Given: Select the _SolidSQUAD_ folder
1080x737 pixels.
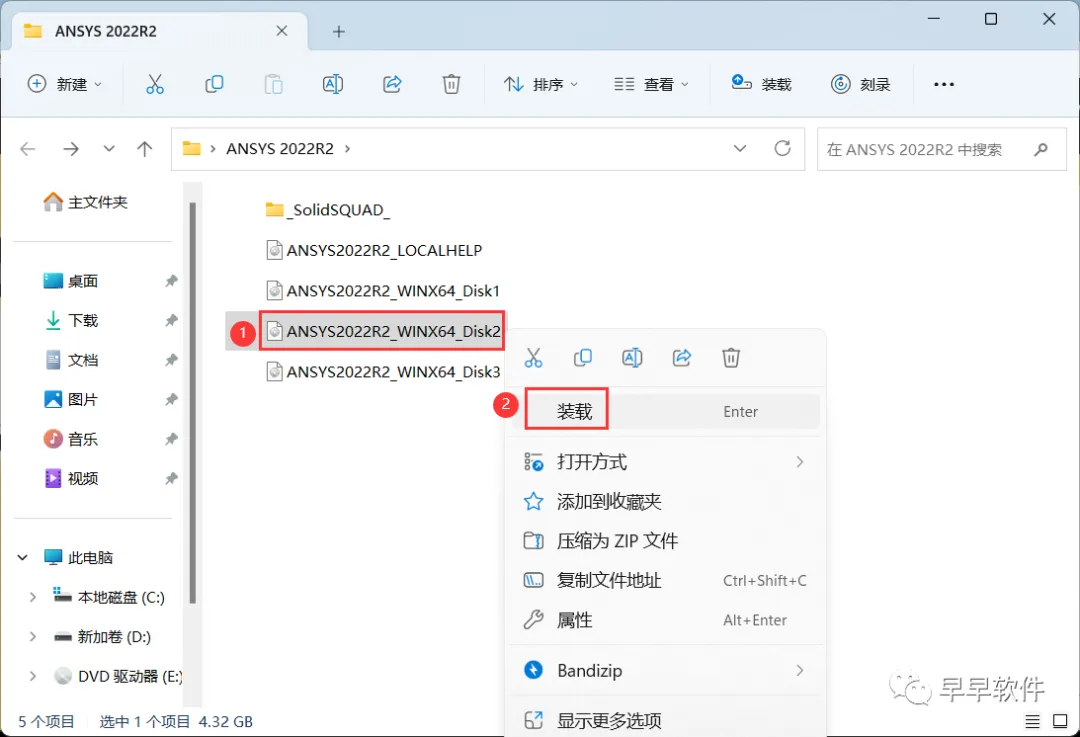Looking at the screenshot, I should pyautogui.click(x=328, y=209).
